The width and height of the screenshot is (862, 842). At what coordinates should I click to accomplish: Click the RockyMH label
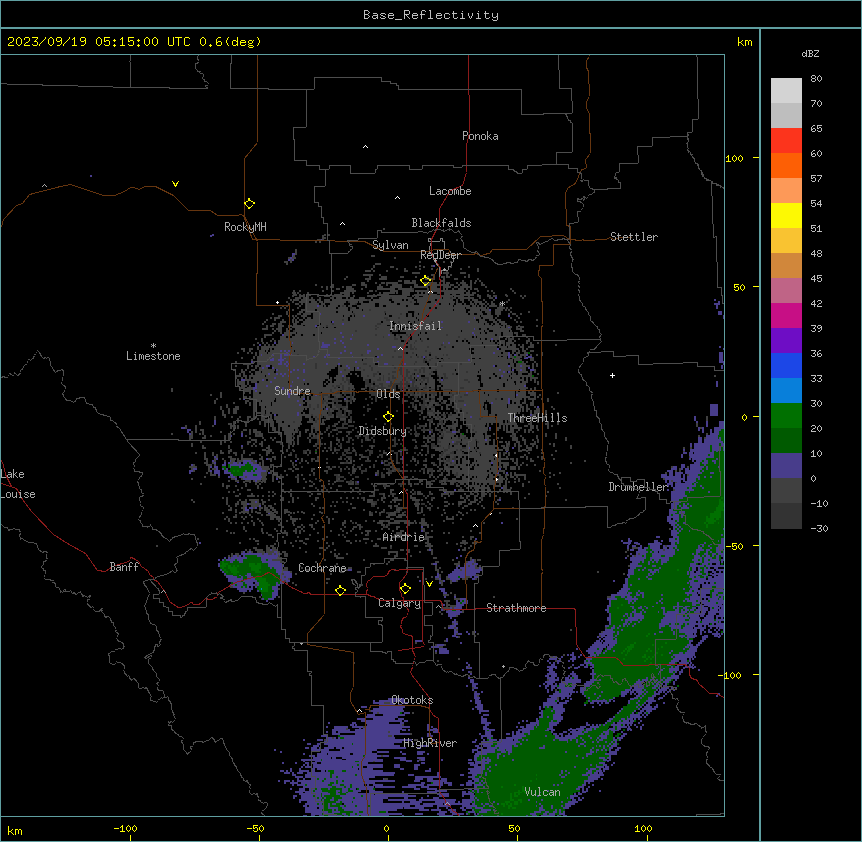click(x=245, y=227)
